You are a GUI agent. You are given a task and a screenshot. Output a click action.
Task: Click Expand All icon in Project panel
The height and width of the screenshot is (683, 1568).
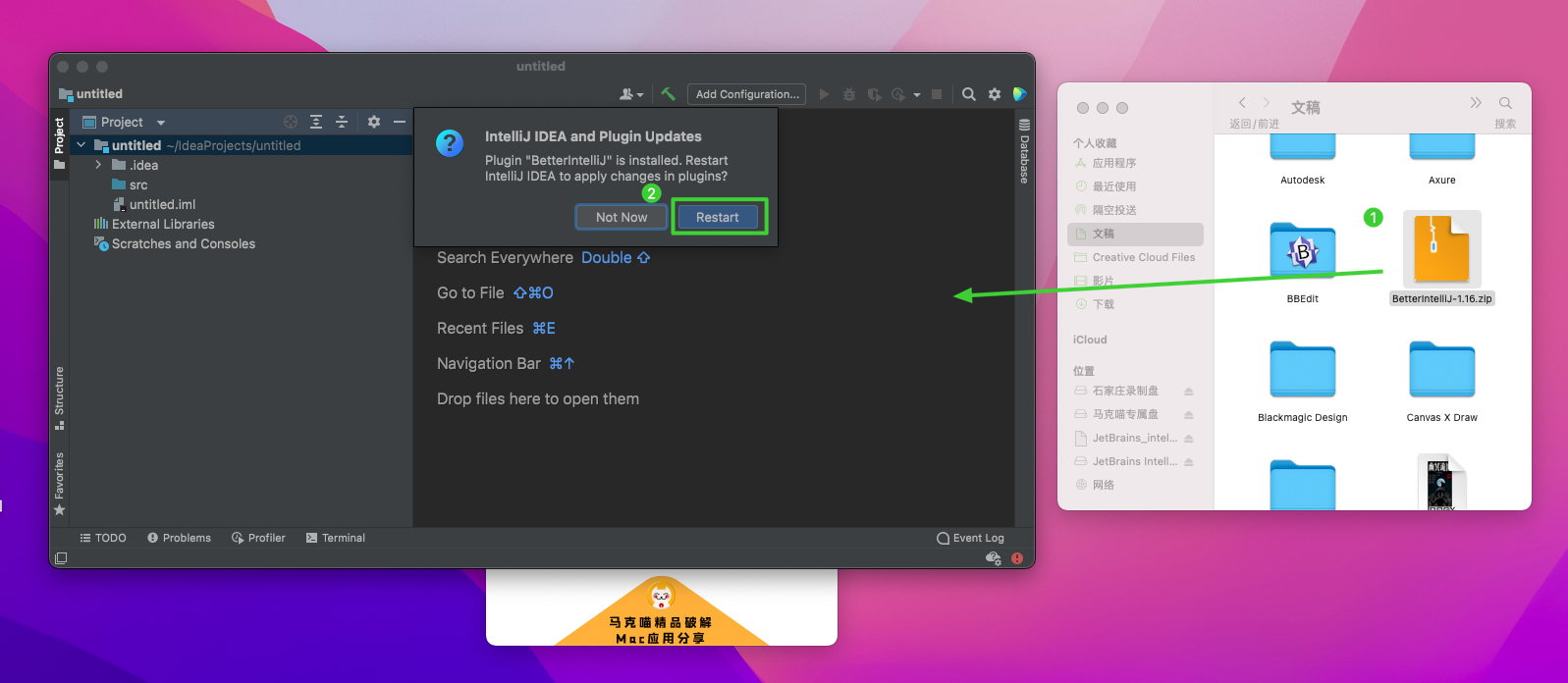(316, 122)
